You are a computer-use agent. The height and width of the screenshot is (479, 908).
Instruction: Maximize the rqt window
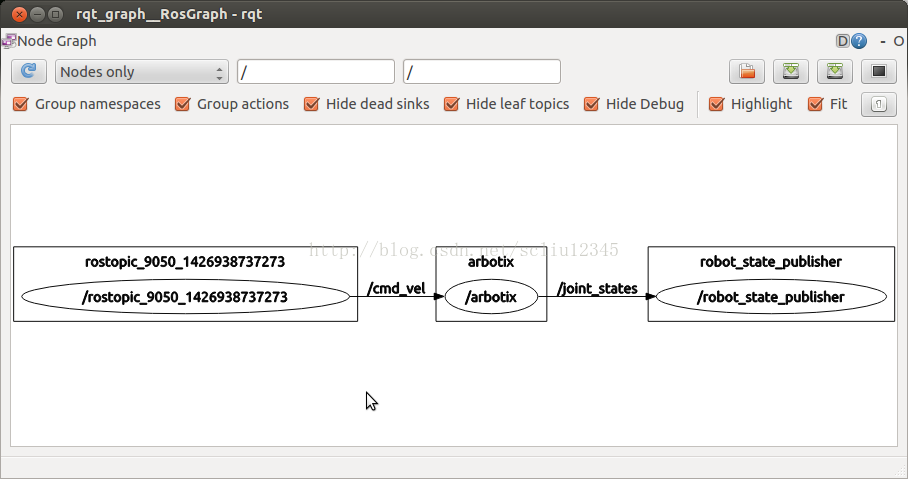click(55, 14)
